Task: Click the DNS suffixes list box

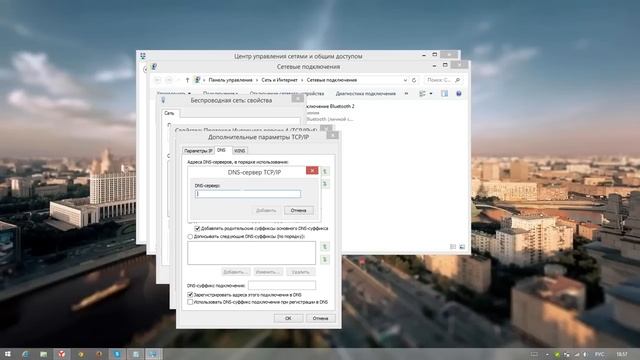Action: (x=251, y=253)
